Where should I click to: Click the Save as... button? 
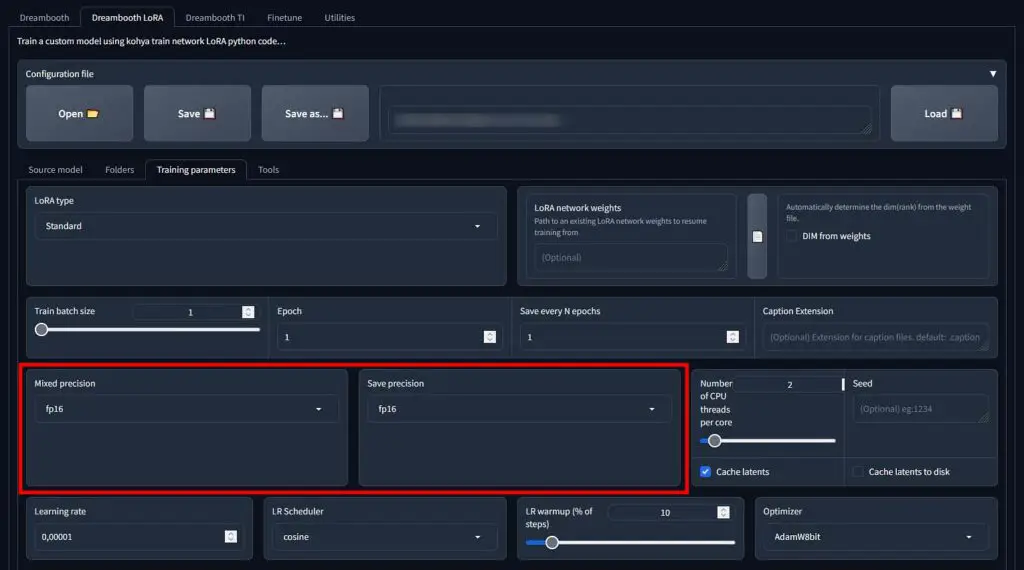tap(315, 114)
